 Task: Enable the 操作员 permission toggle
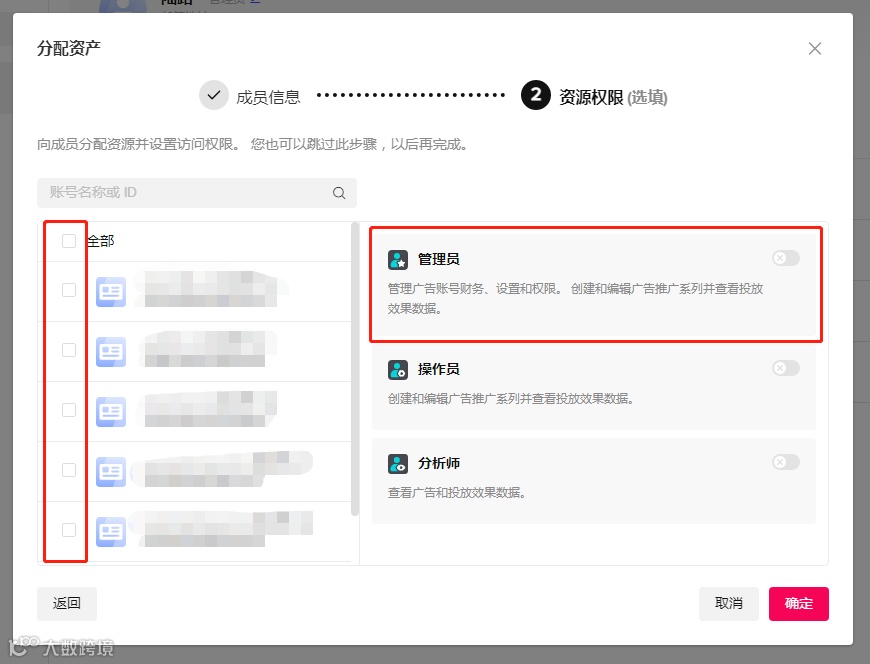786,368
